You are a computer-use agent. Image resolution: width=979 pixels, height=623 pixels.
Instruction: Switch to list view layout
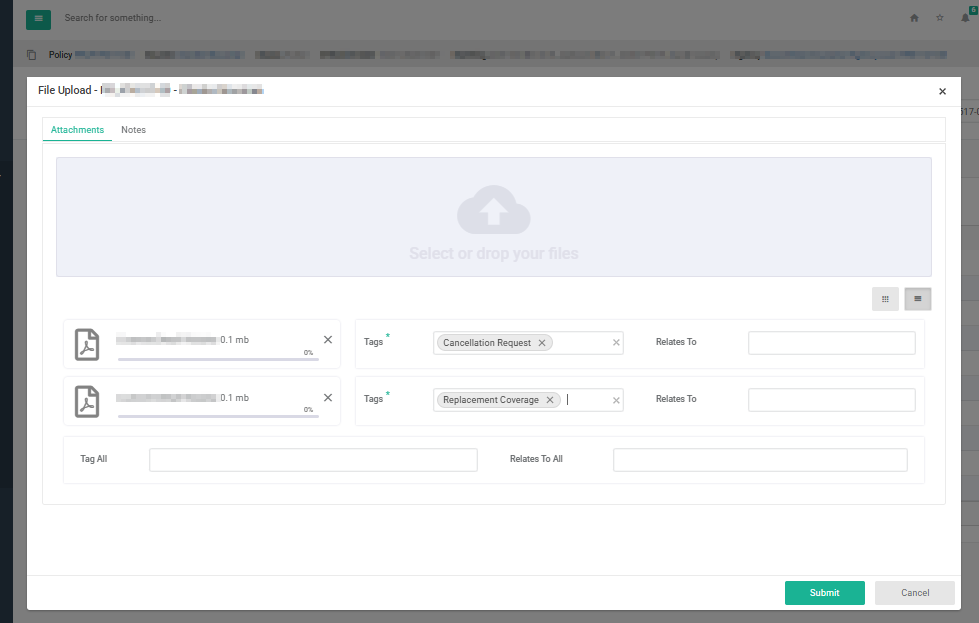point(918,299)
